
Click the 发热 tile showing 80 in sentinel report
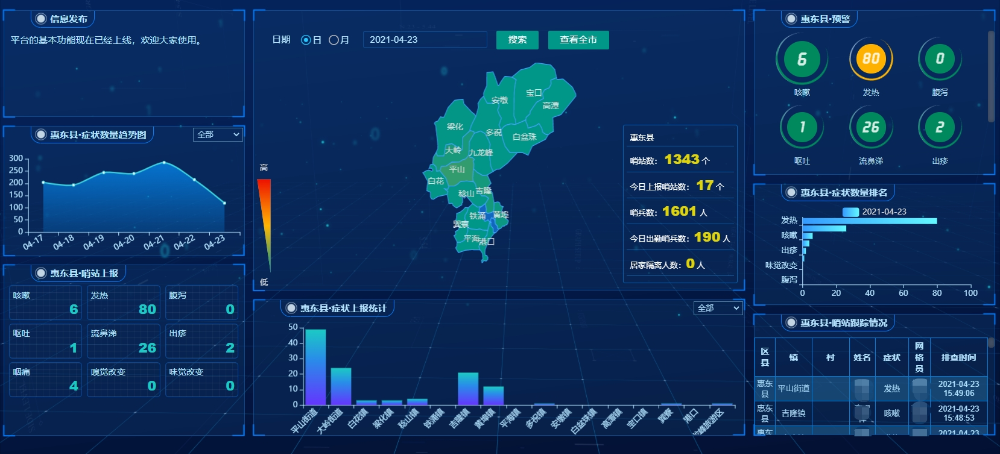coord(124,303)
